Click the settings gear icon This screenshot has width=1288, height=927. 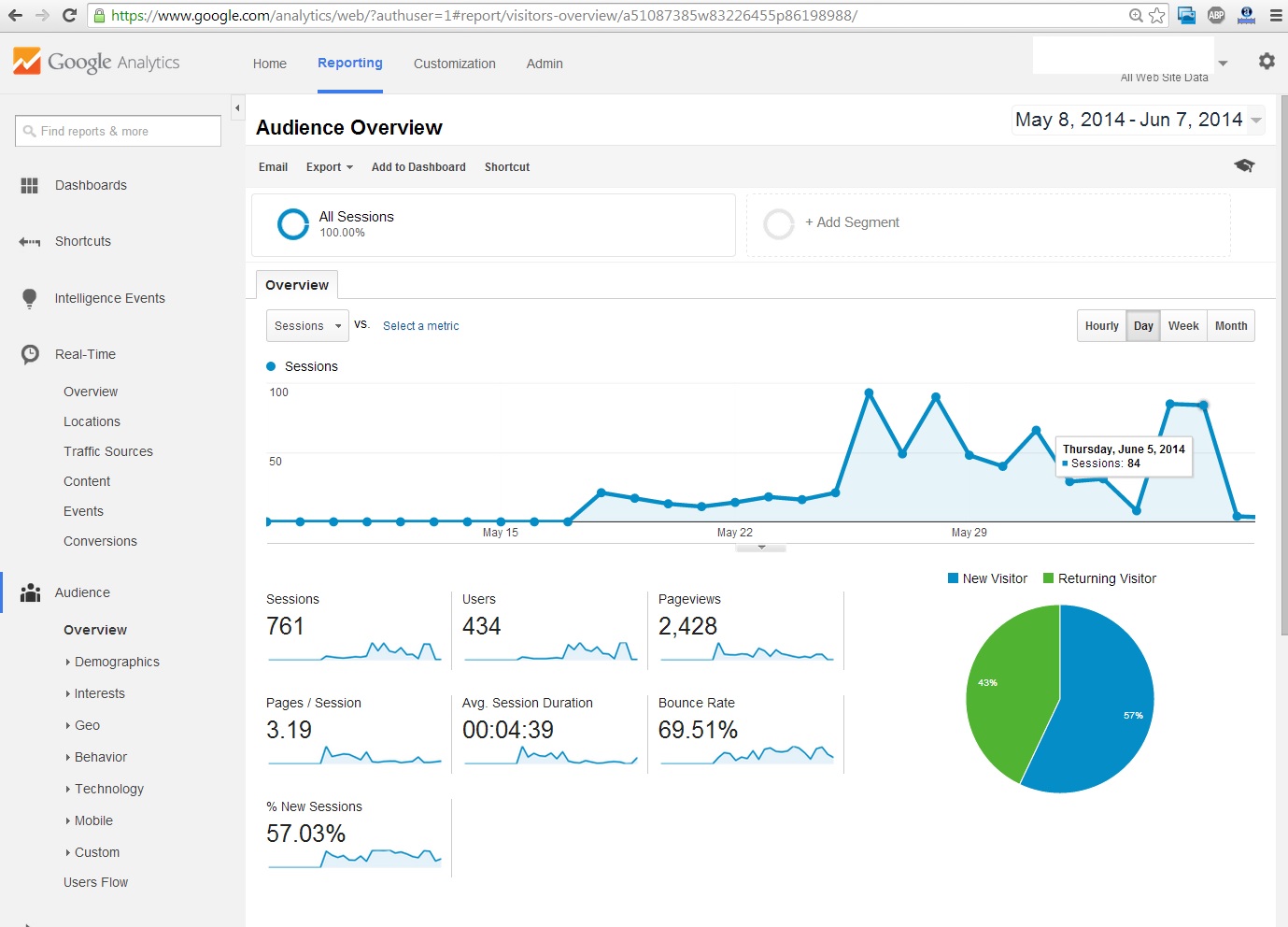(1267, 62)
